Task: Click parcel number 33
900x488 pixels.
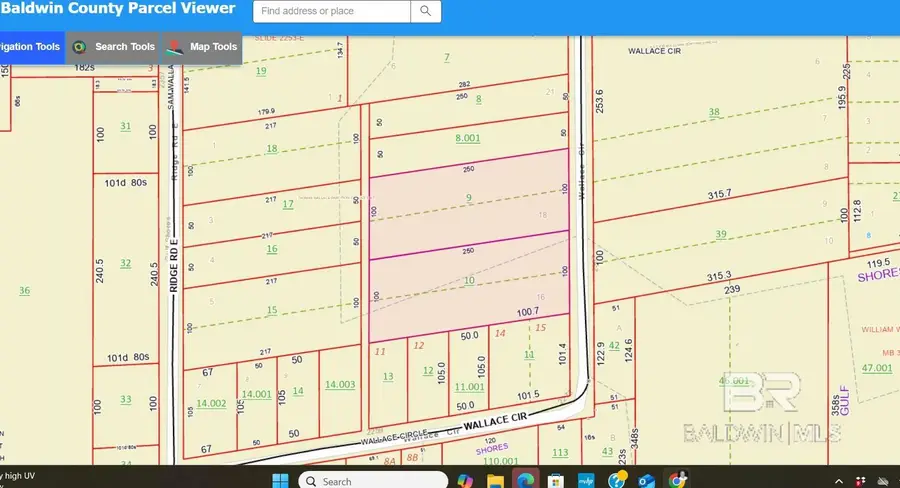Action: click(x=125, y=400)
